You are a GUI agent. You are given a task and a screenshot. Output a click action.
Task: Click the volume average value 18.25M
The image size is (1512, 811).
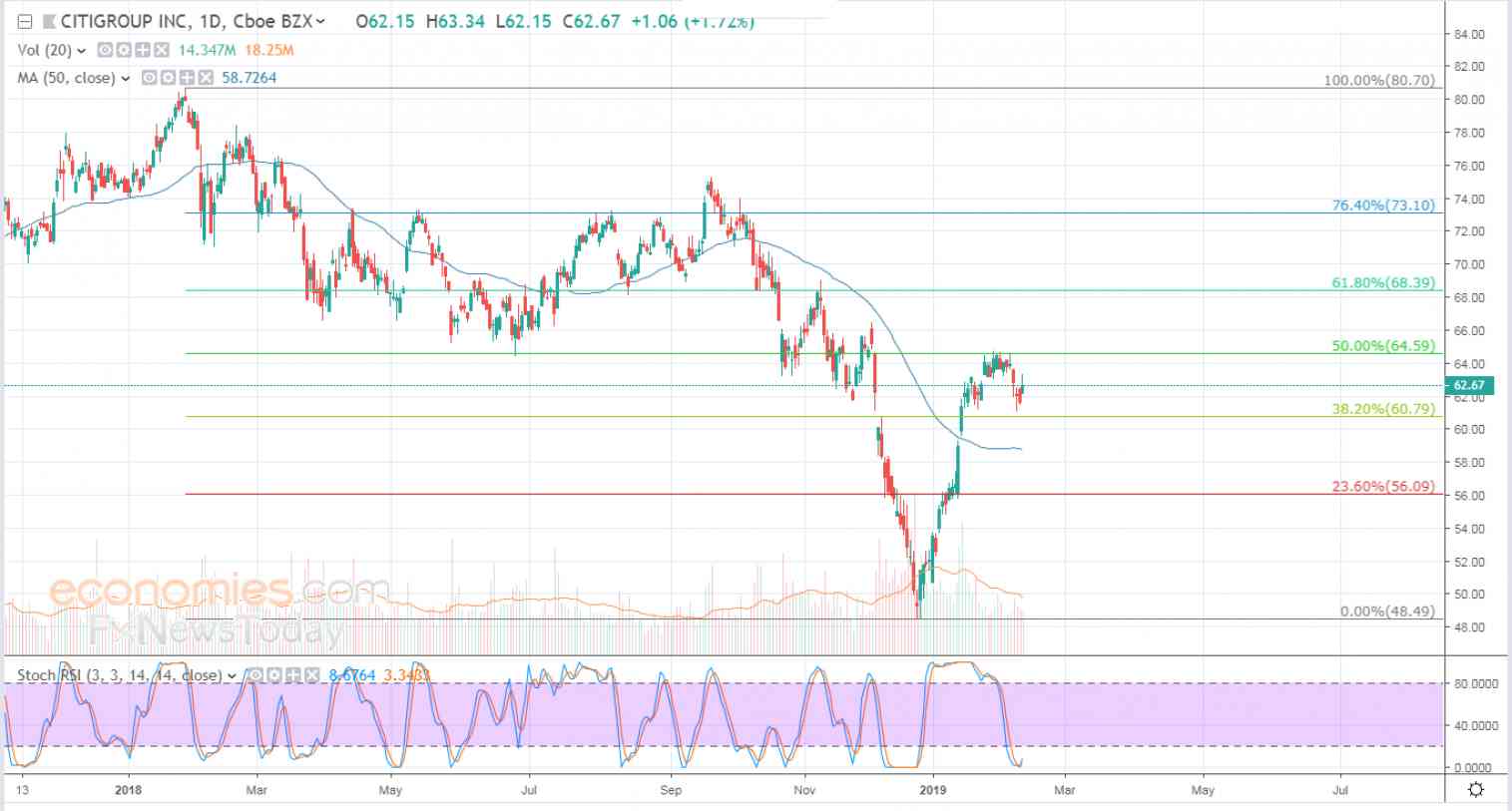pyautogui.click(x=269, y=50)
